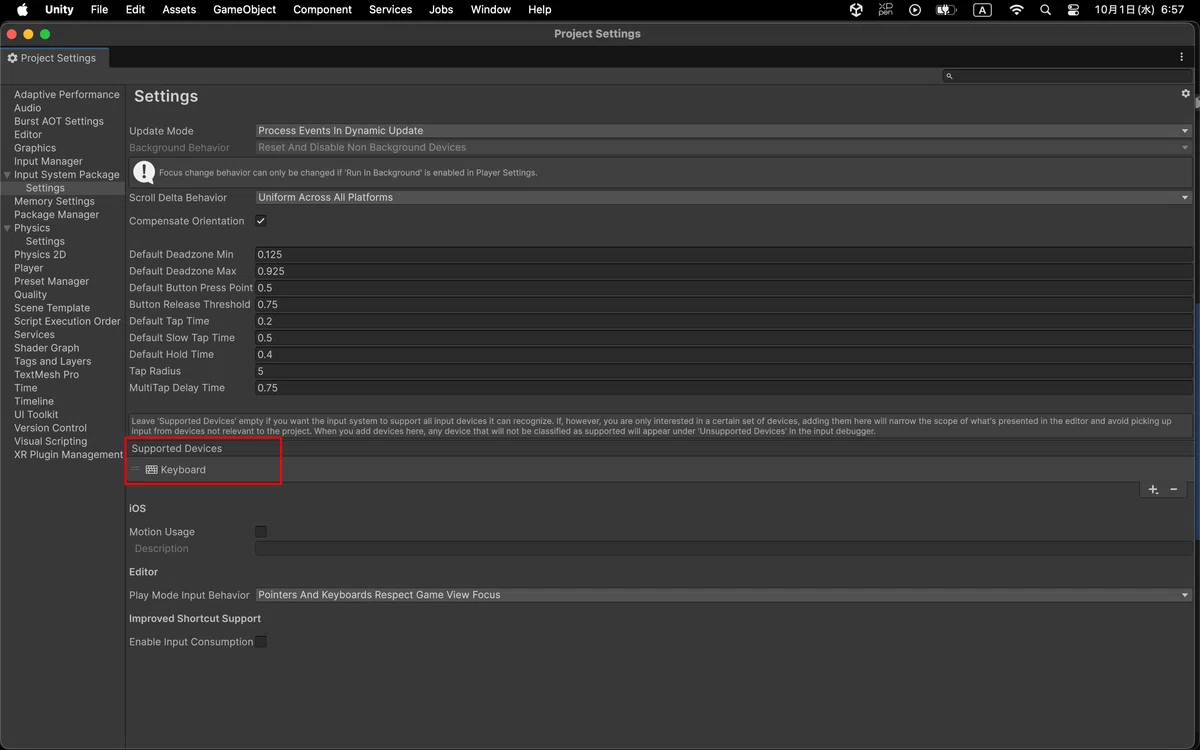Collapse the Input System Package tree node

pyautogui.click(x=8, y=175)
